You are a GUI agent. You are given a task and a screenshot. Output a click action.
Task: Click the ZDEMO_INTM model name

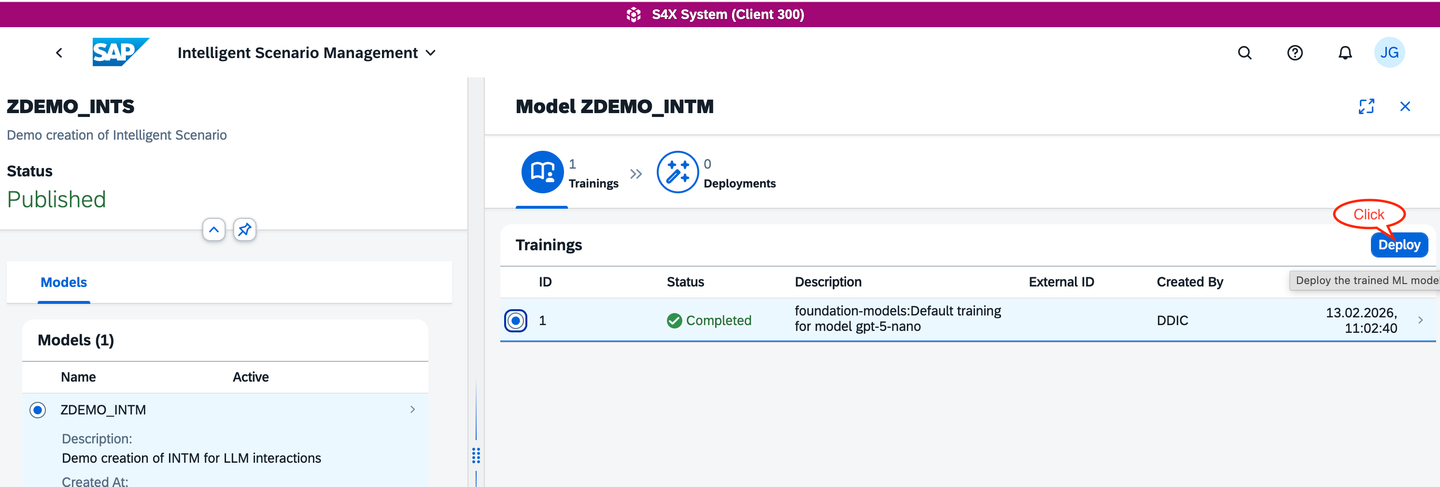[103, 410]
